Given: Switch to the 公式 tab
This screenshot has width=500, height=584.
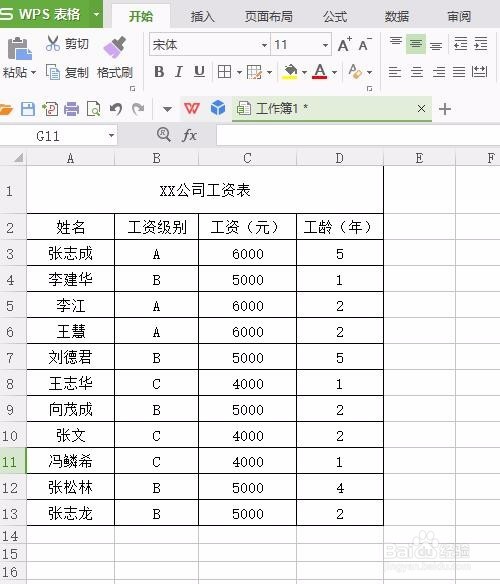Looking at the screenshot, I should click(335, 16).
